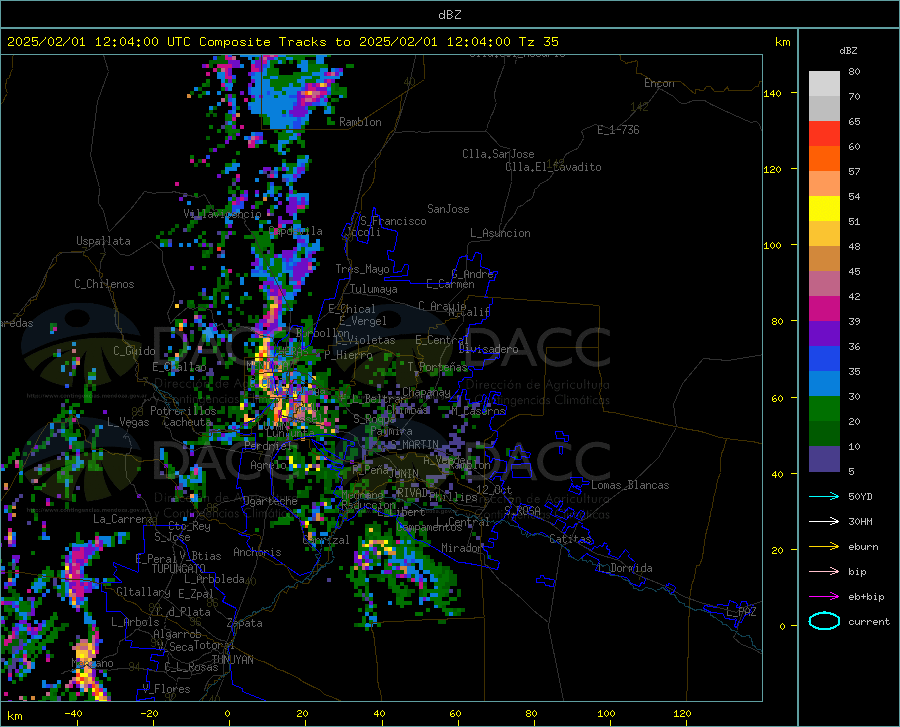The height and width of the screenshot is (727, 900).
Task: Click the 'Ramblon' label near the top
Action: click(x=360, y=122)
